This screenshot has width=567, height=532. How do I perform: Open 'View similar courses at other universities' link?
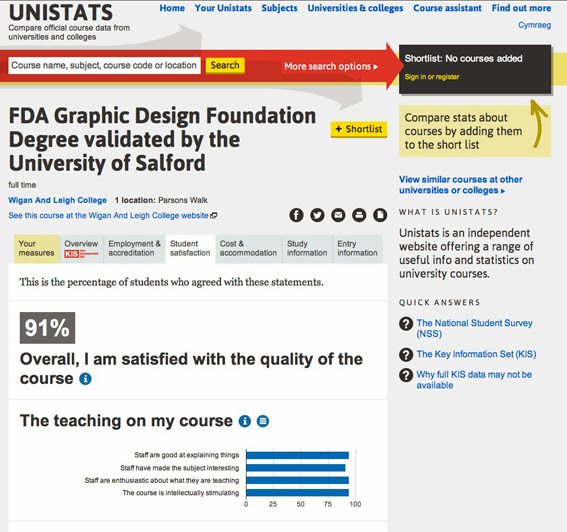461,185
